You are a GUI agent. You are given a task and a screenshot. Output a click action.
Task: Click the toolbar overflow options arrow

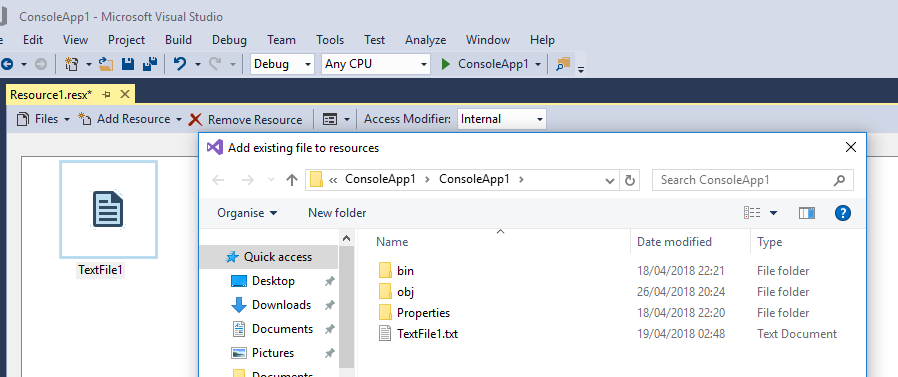(x=581, y=69)
